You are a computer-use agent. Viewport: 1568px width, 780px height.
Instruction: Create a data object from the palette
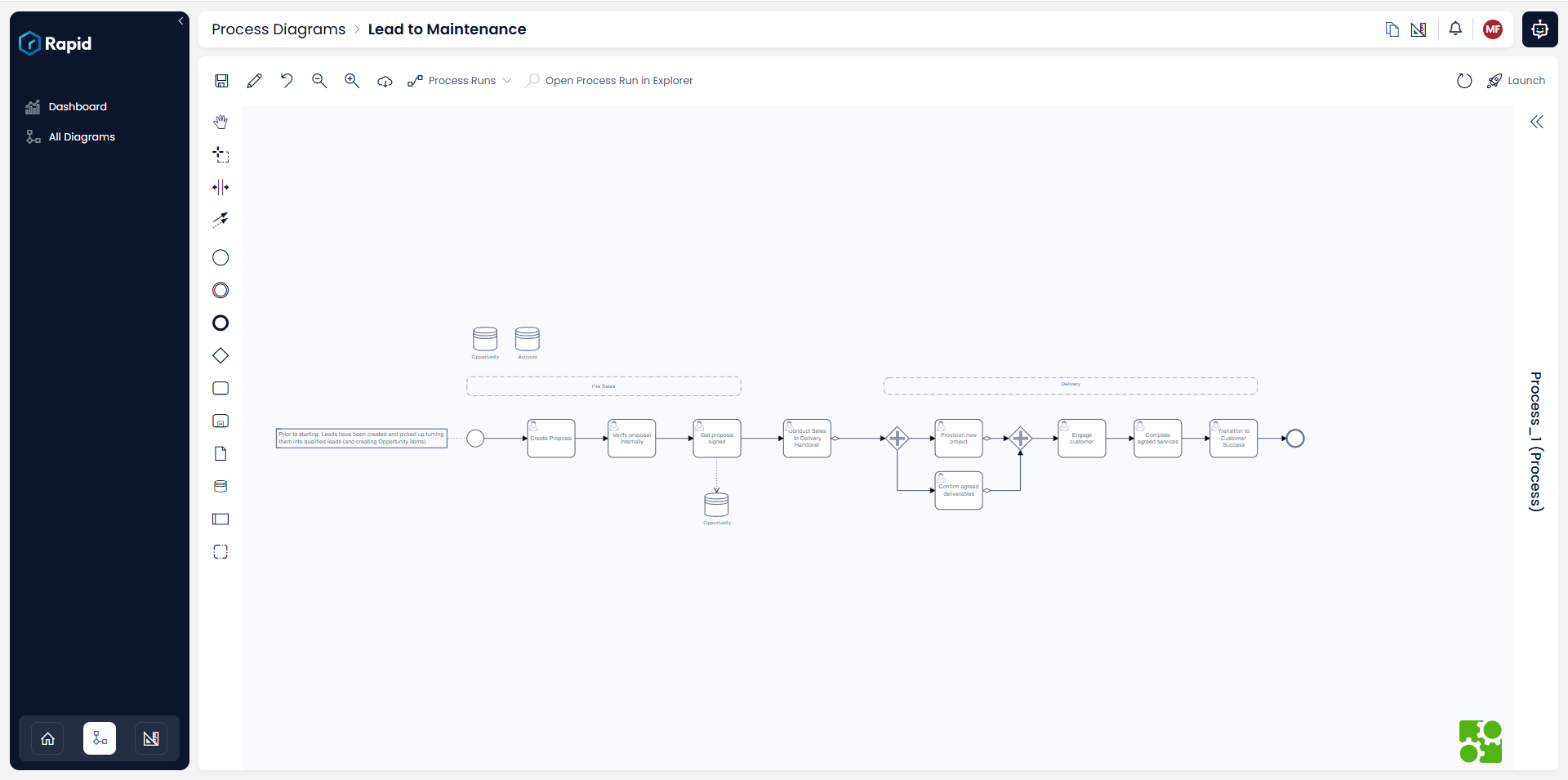[220, 454]
